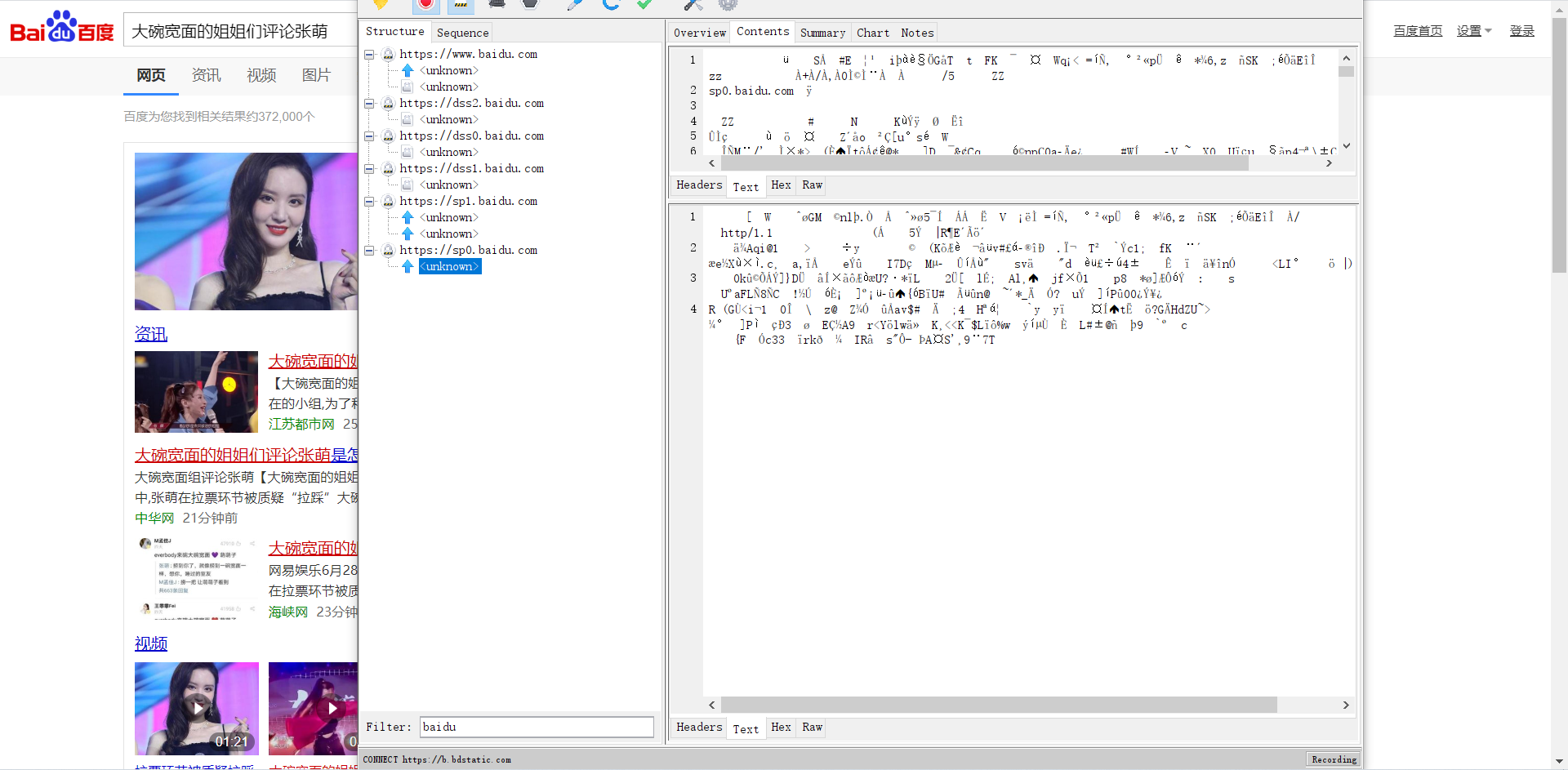Click the document icon under dss1.baidu.com
The width and height of the screenshot is (1568, 770).
[408, 185]
